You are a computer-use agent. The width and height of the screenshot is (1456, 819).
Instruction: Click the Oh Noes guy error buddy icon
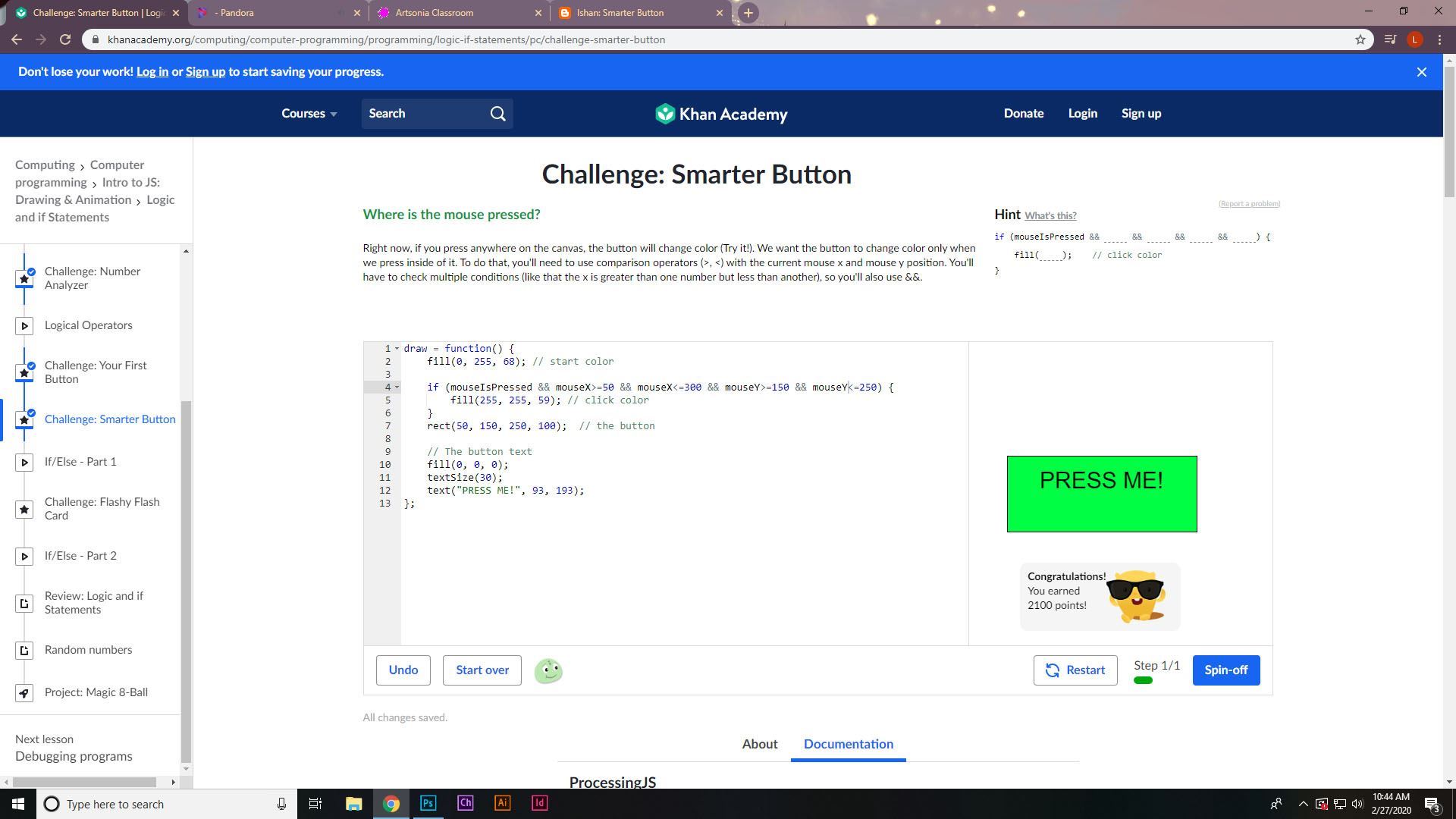(x=548, y=670)
